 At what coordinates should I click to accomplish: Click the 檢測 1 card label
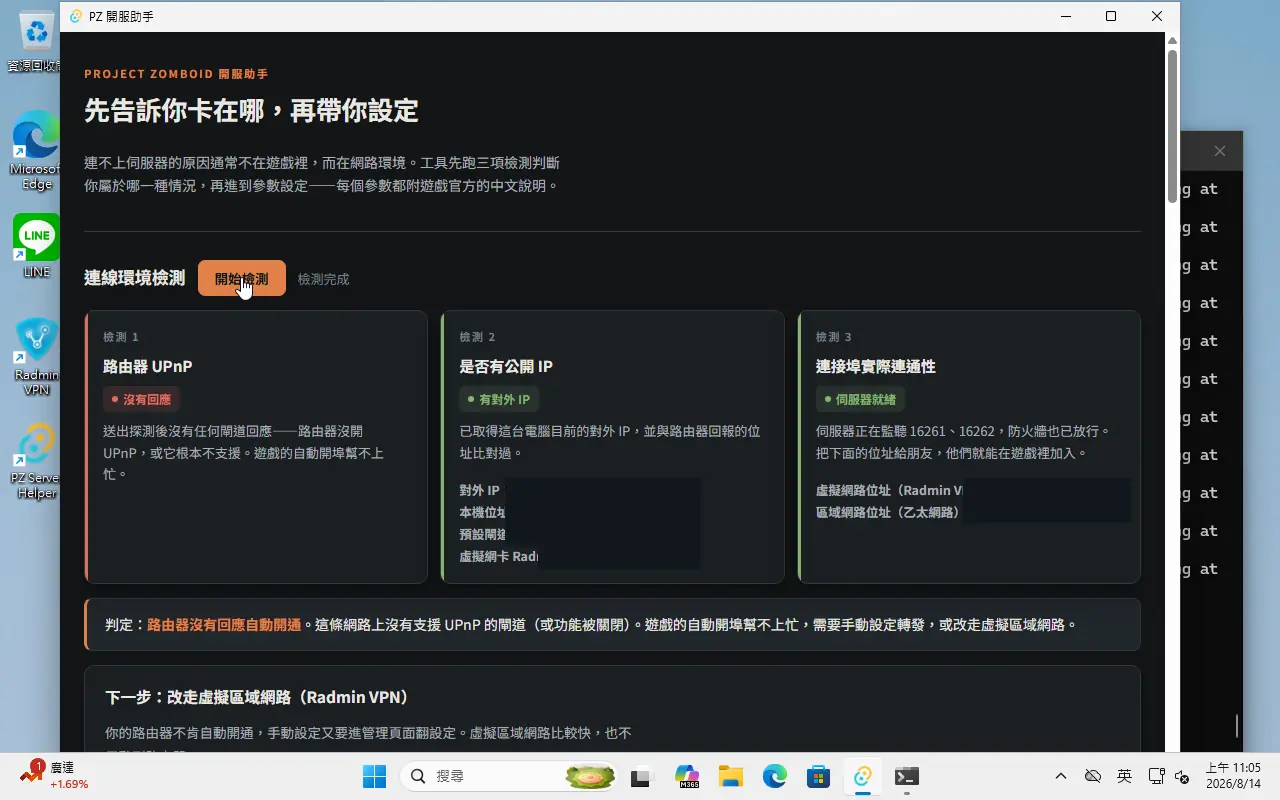pyautogui.click(x=121, y=337)
